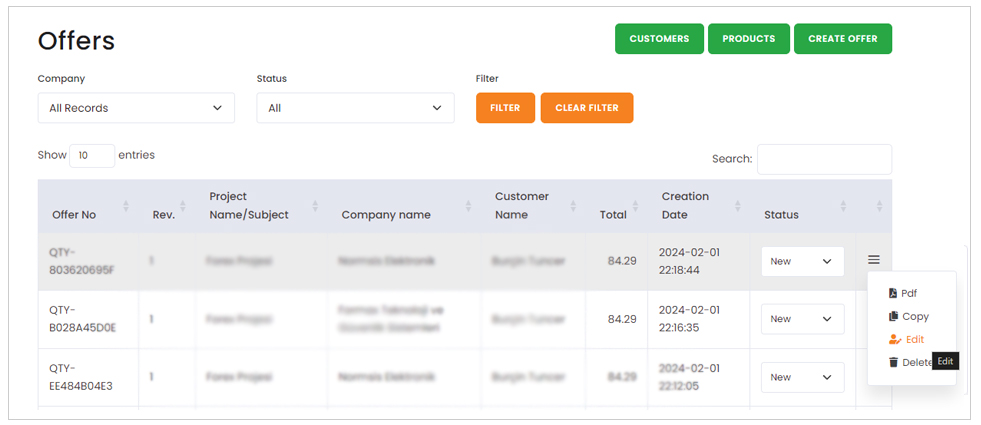Click the Show entries number box
981x425 pixels.
(91, 156)
